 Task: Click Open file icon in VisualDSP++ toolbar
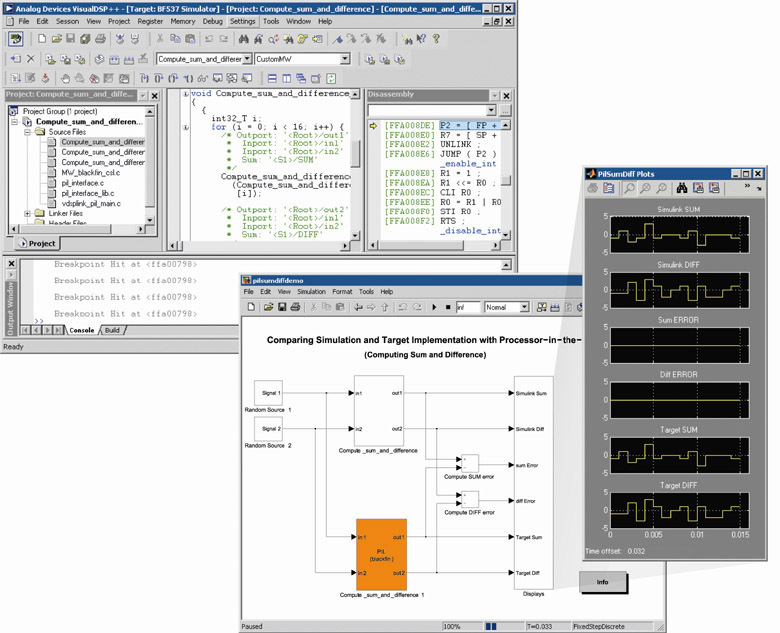coord(57,38)
